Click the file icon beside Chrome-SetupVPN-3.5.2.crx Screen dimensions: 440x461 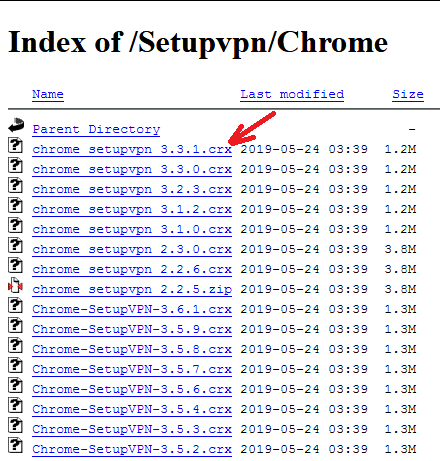[x=15, y=446]
